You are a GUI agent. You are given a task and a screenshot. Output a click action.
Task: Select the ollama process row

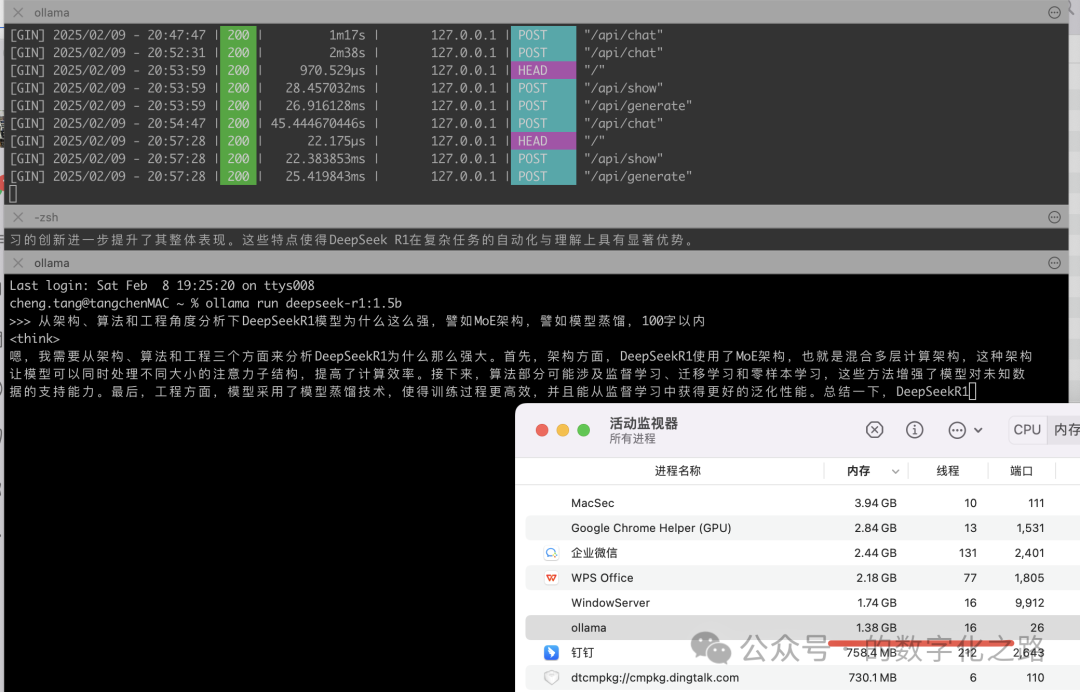[700, 628]
